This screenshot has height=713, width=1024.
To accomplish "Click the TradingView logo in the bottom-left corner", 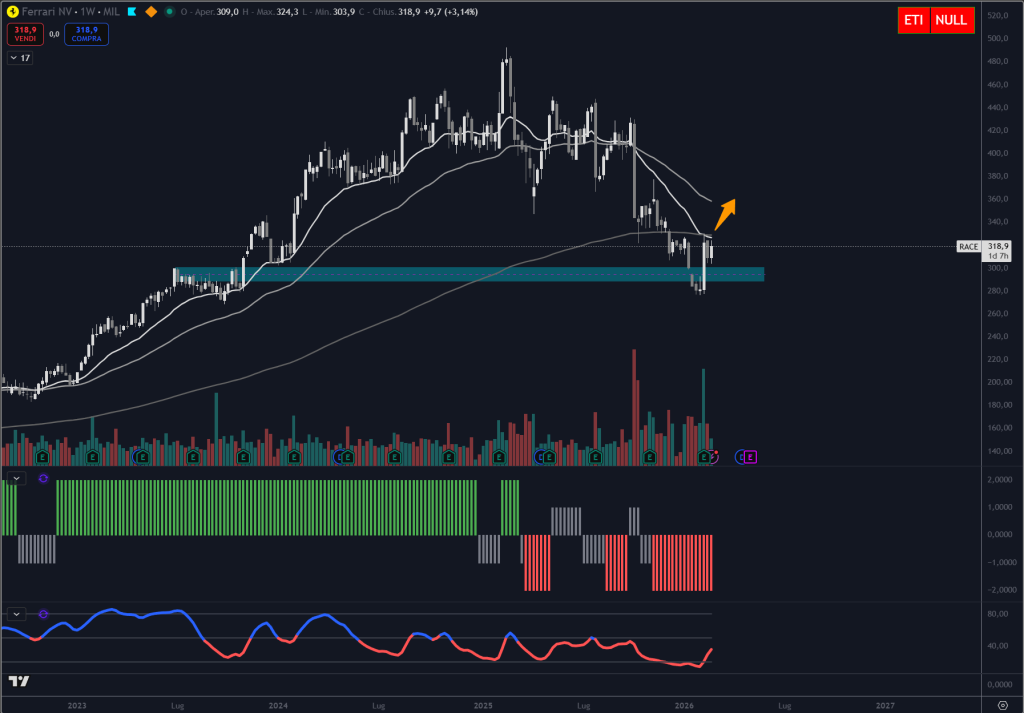I will click(18, 681).
